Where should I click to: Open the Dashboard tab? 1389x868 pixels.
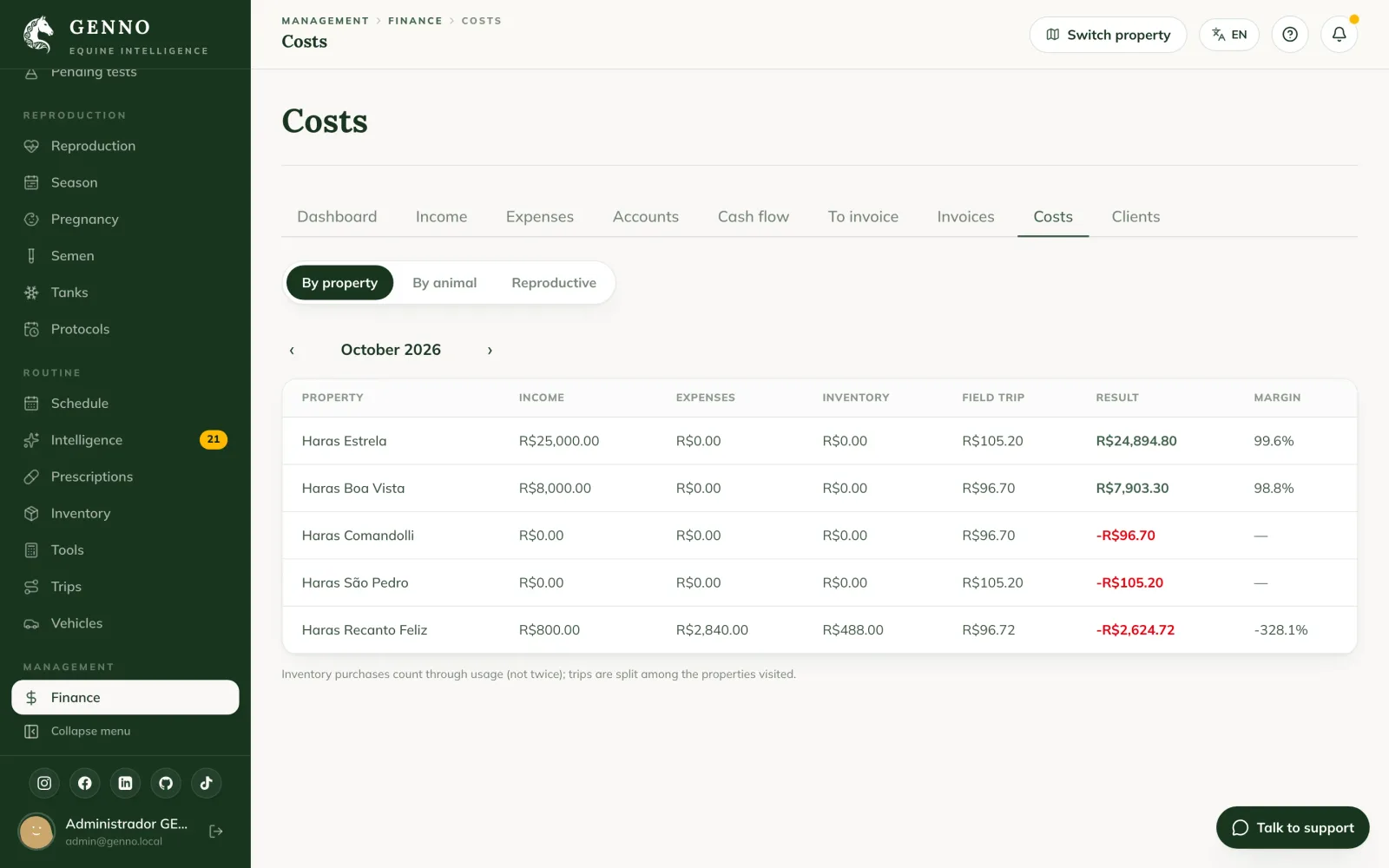[337, 217]
